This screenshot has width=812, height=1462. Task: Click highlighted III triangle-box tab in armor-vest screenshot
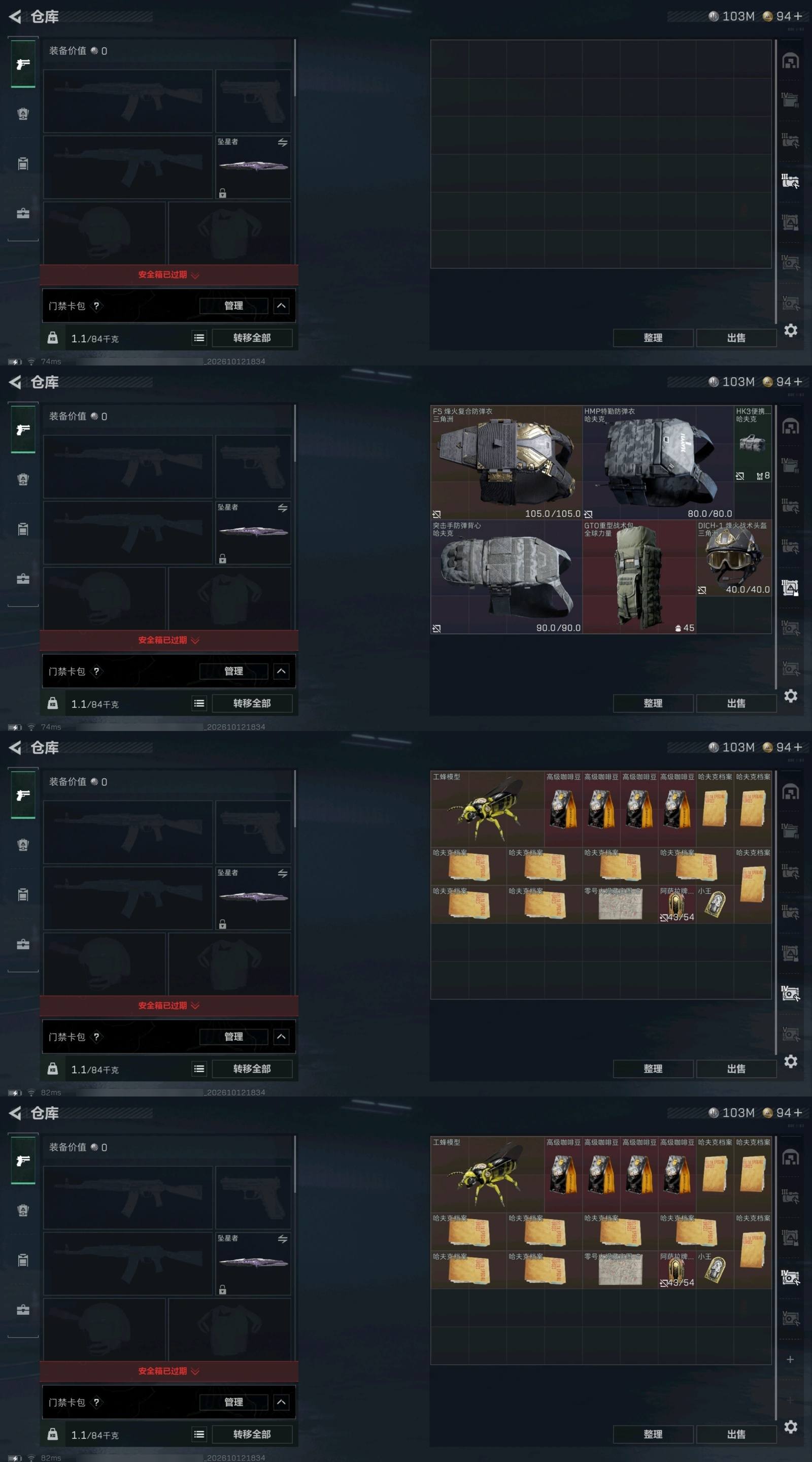tap(791, 587)
